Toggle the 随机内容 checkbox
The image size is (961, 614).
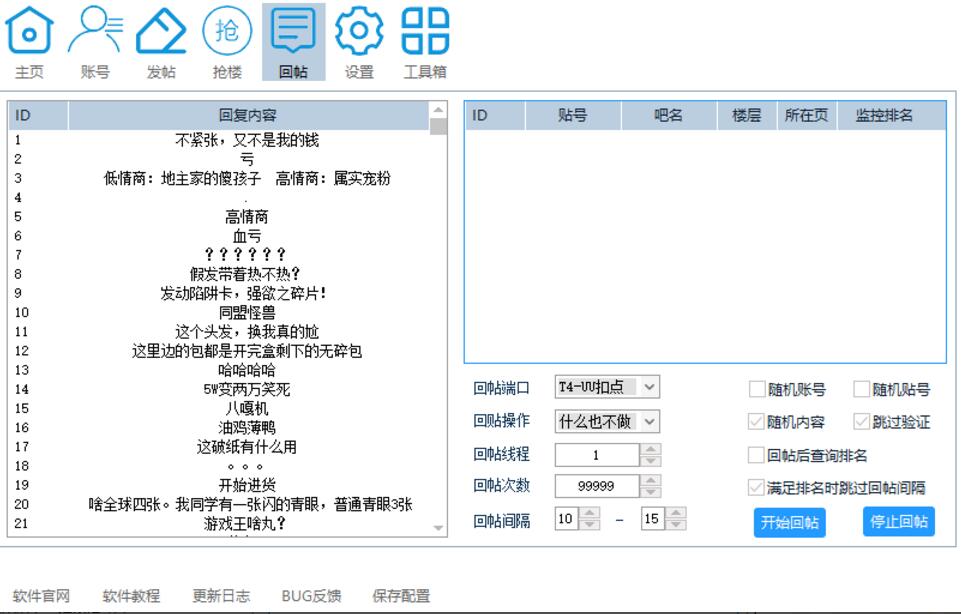point(756,422)
